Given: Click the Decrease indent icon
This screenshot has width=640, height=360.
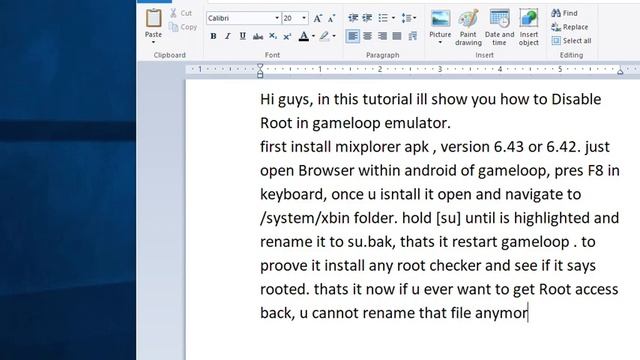Looking at the screenshot, I should click(x=353, y=18).
